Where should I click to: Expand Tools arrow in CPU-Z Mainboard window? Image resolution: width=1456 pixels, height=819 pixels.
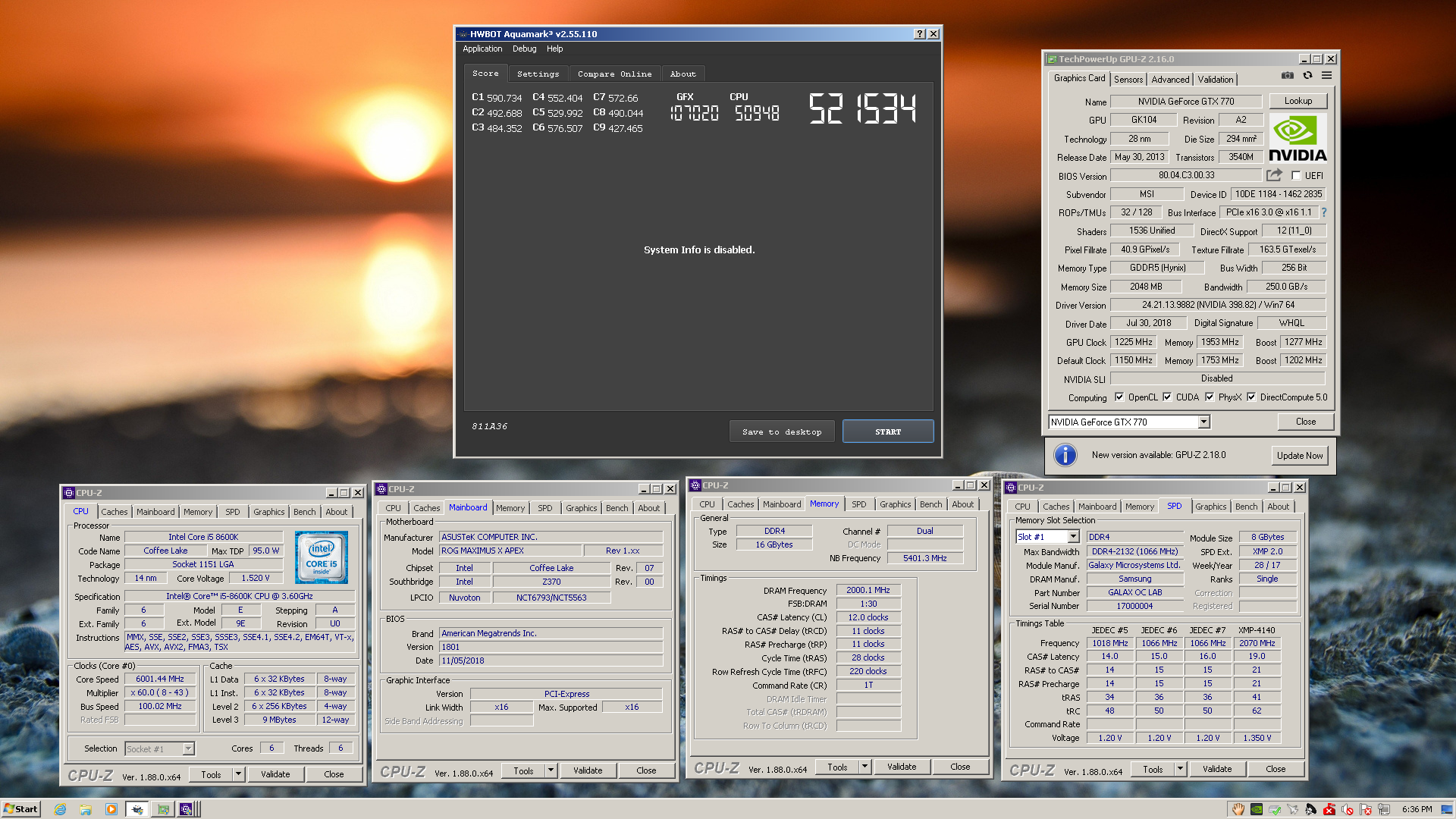(x=551, y=770)
